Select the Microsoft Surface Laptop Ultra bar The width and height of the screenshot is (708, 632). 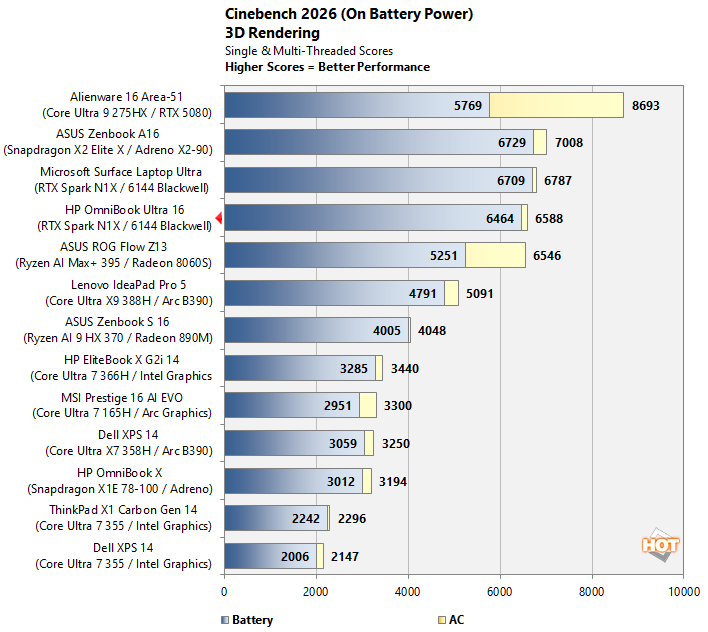pyautogui.click(x=378, y=180)
